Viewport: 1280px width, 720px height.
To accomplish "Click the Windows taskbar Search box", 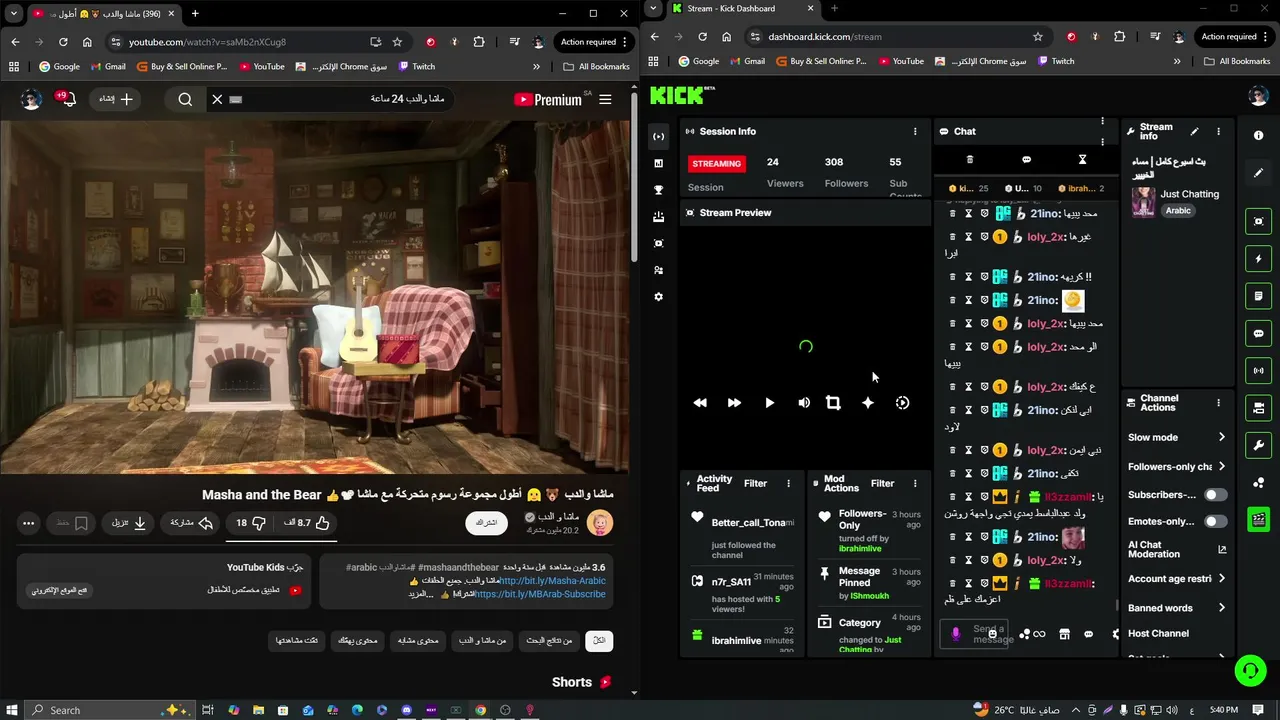I will 108,710.
